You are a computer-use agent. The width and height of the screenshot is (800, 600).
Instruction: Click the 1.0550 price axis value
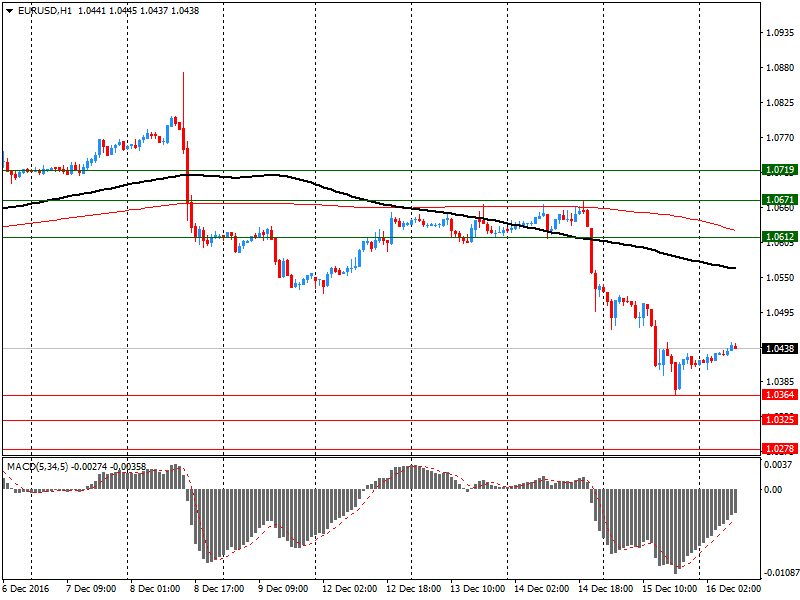tap(781, 278)
